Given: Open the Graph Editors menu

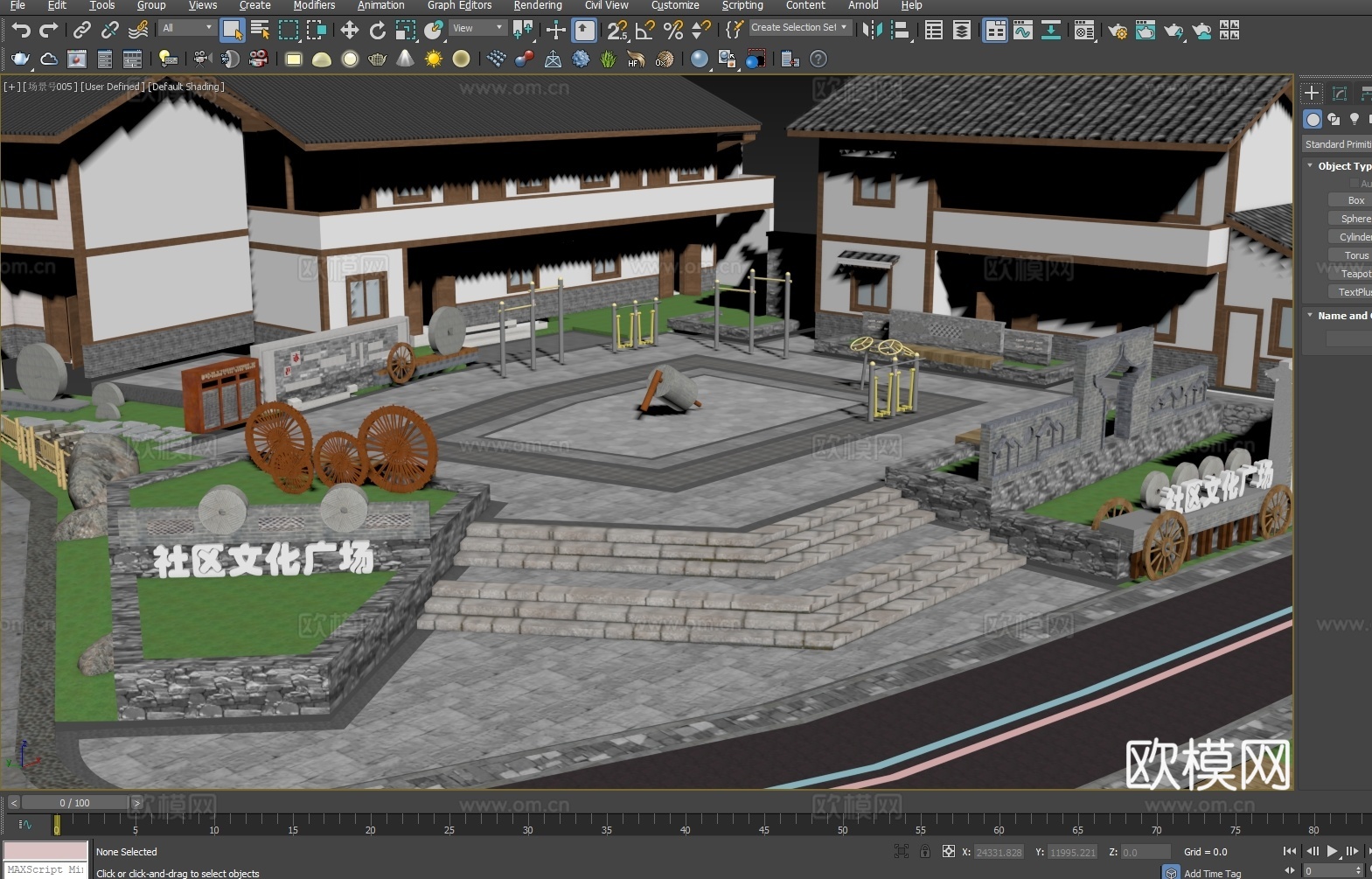Looking at the screenshot, I should pyautogui.click(x=460, y=5).
